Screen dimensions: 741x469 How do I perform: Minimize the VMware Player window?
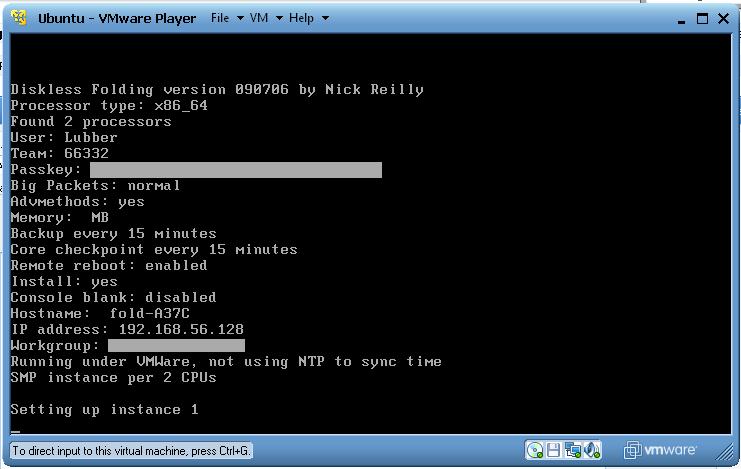681,19
